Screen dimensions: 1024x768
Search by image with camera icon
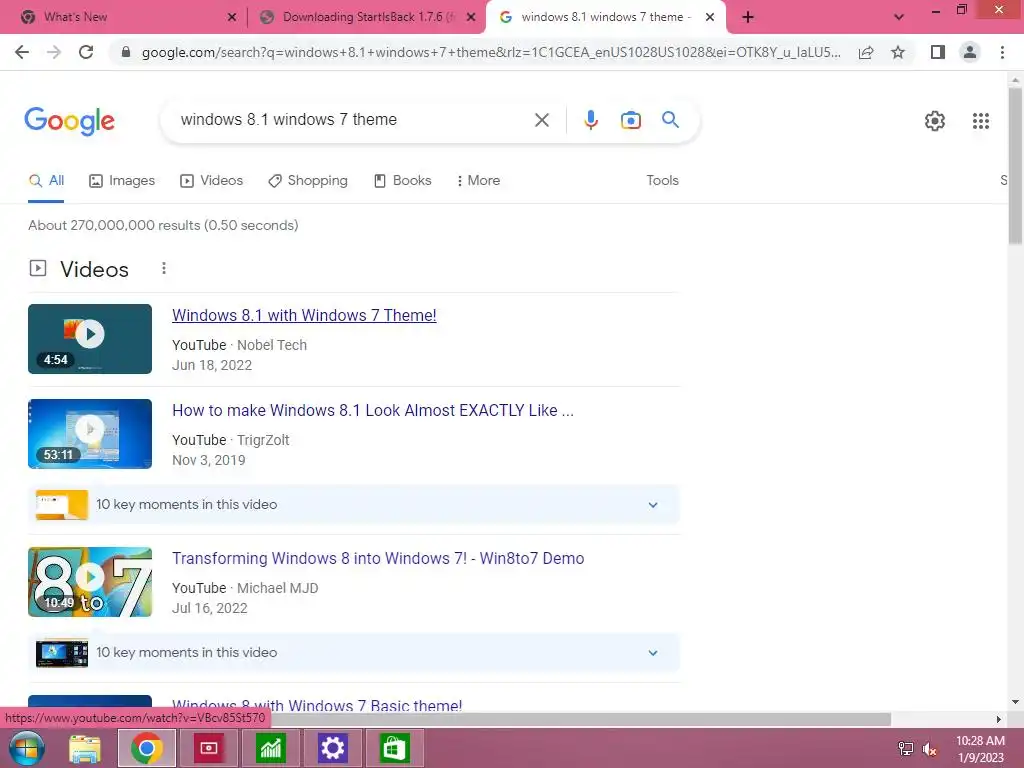point(631,120)
